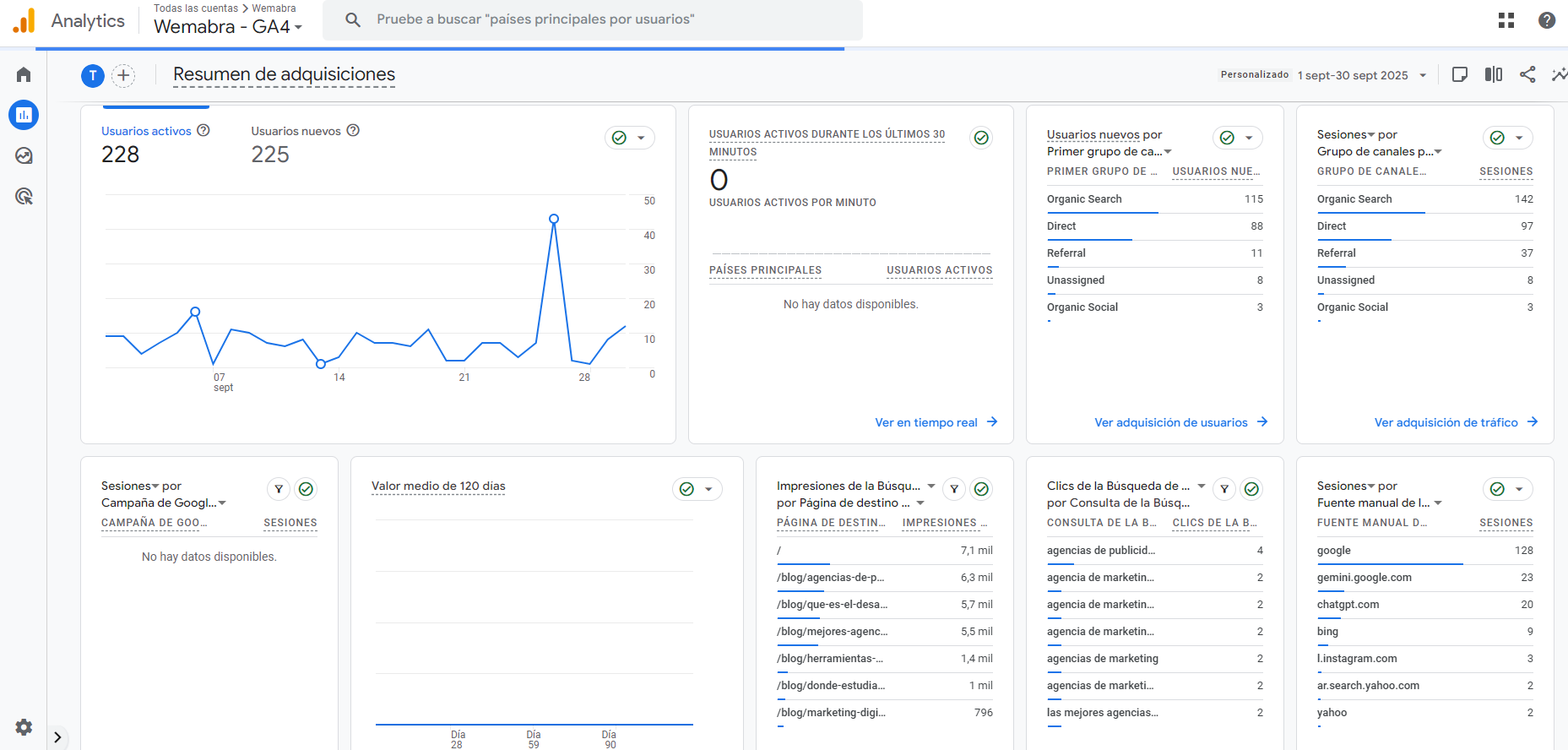Toggle the compare view icon
1568x750 pixels.
pyautogui.click(x=1493, y=74)
